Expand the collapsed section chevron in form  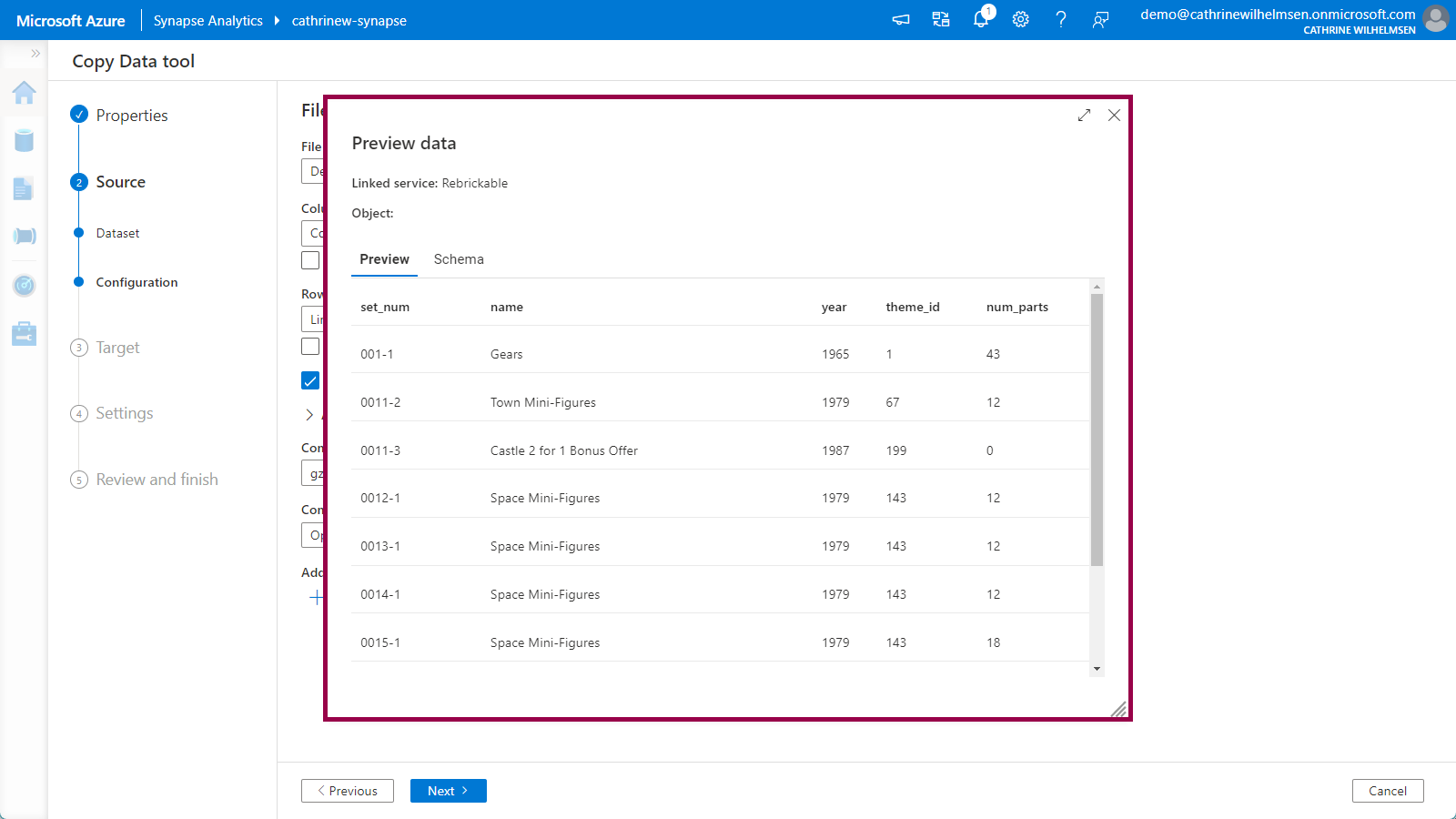[x=309, y=415]
